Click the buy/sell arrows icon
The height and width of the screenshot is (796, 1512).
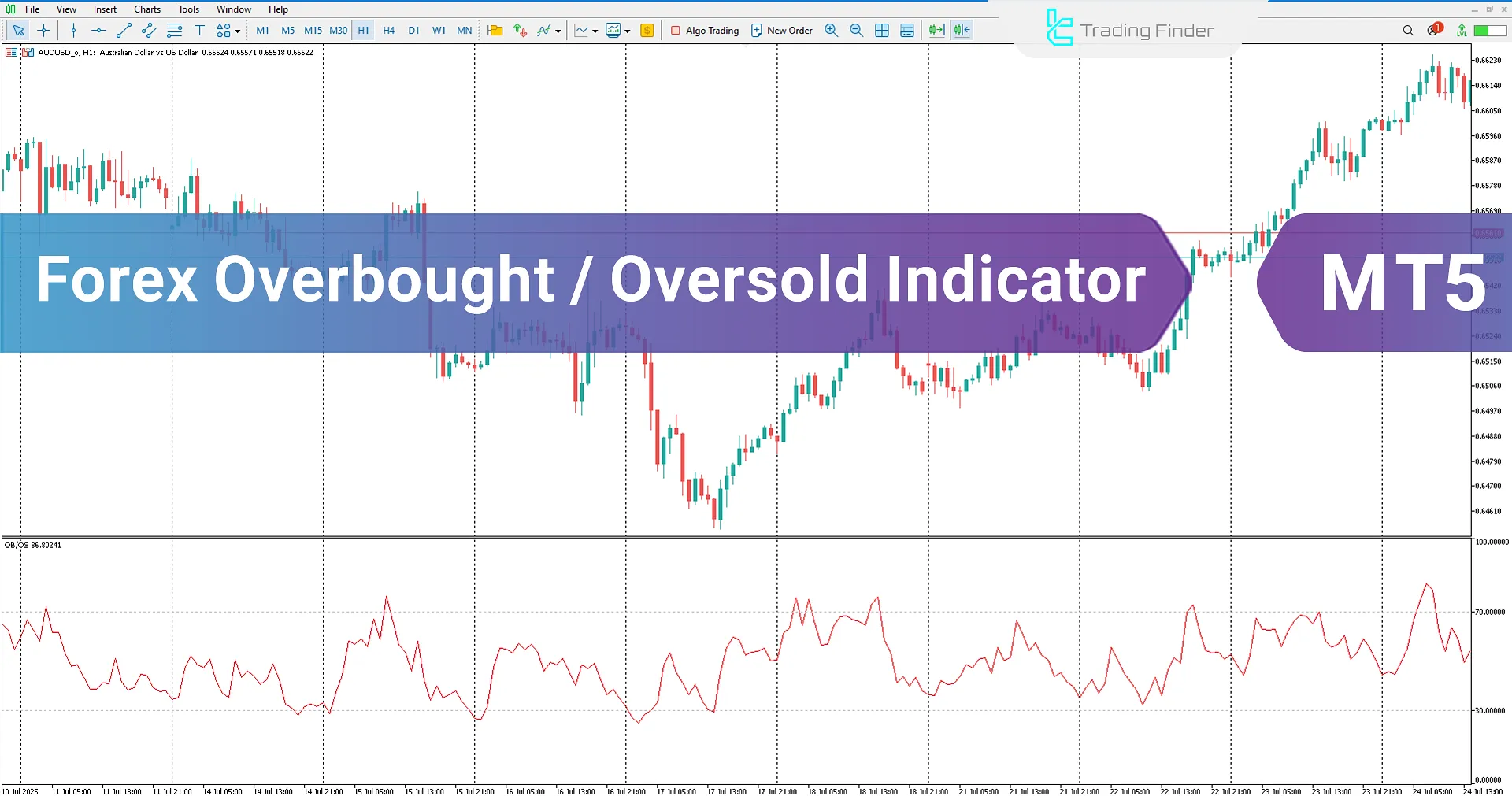click(x=520, y=31)
